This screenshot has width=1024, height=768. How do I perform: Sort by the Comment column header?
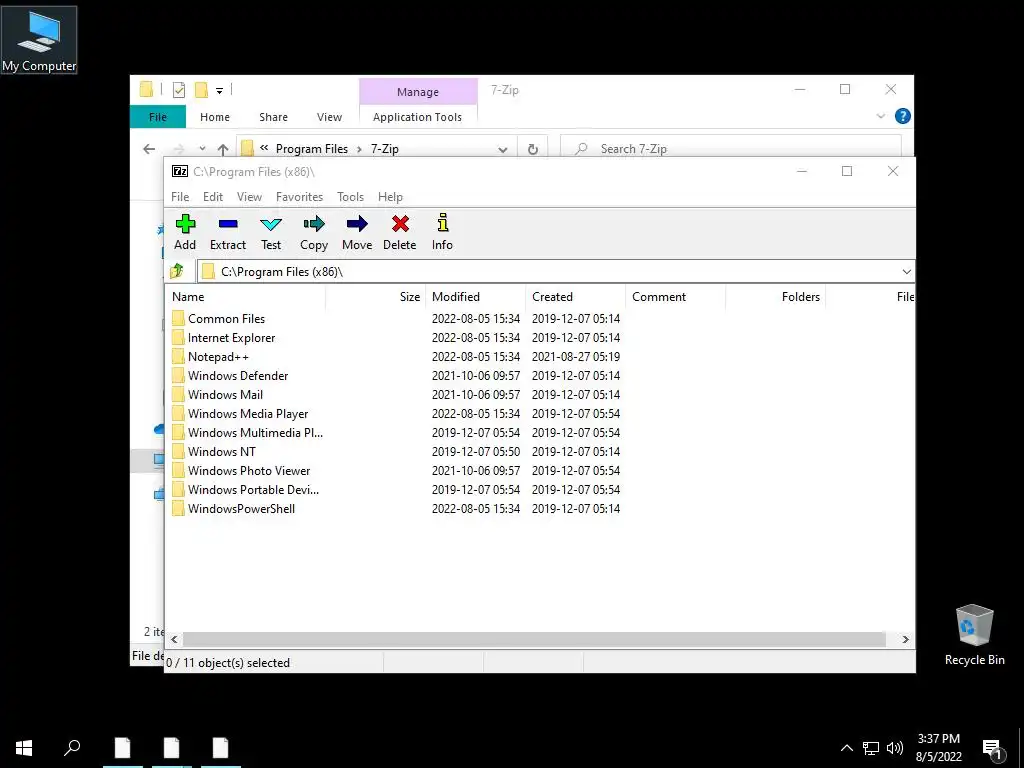(675, 296)
